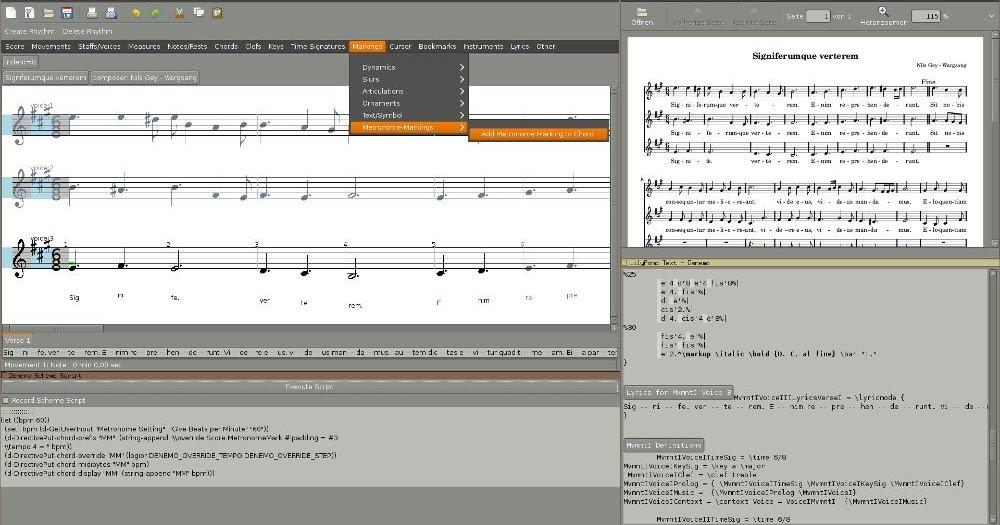Viewport: 1000px width, 525px height.
Task: Collapse the Denemo Scheme Script section
Action: click(5, 376)
